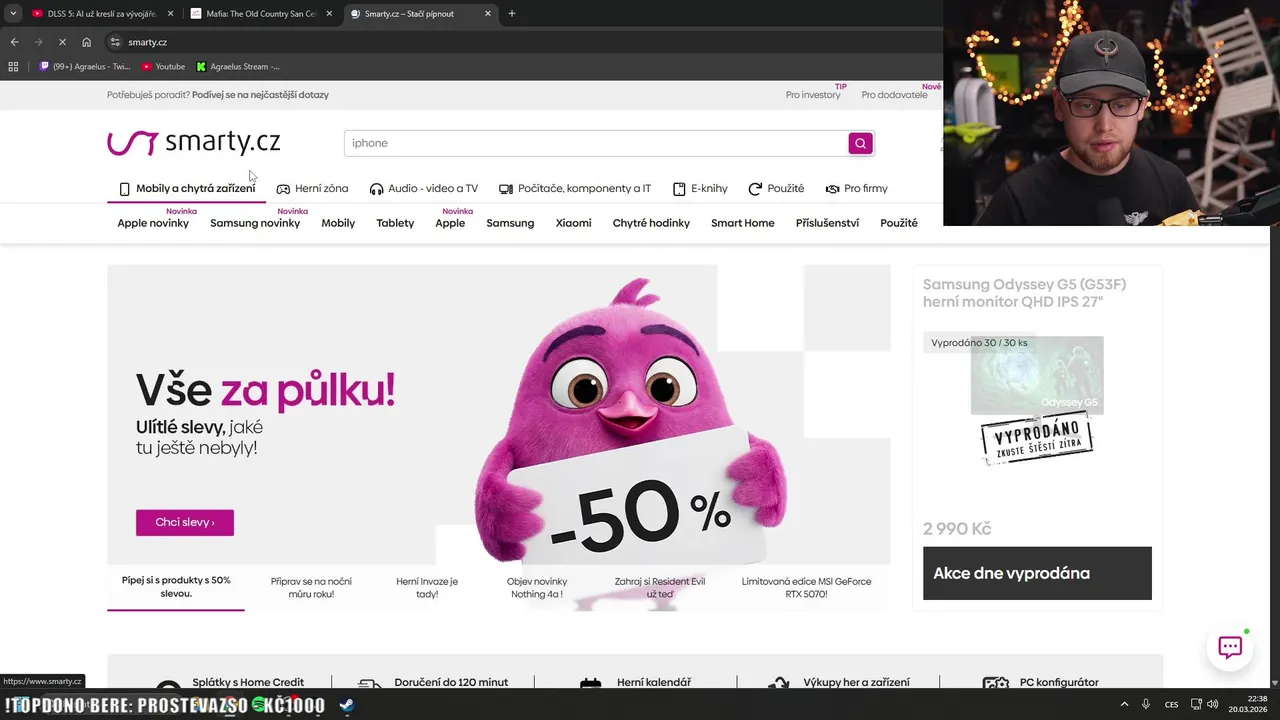Click the network icon in the system tray
The image size is (1280, 720).
pyautogui.click(x=1196, y=704)
